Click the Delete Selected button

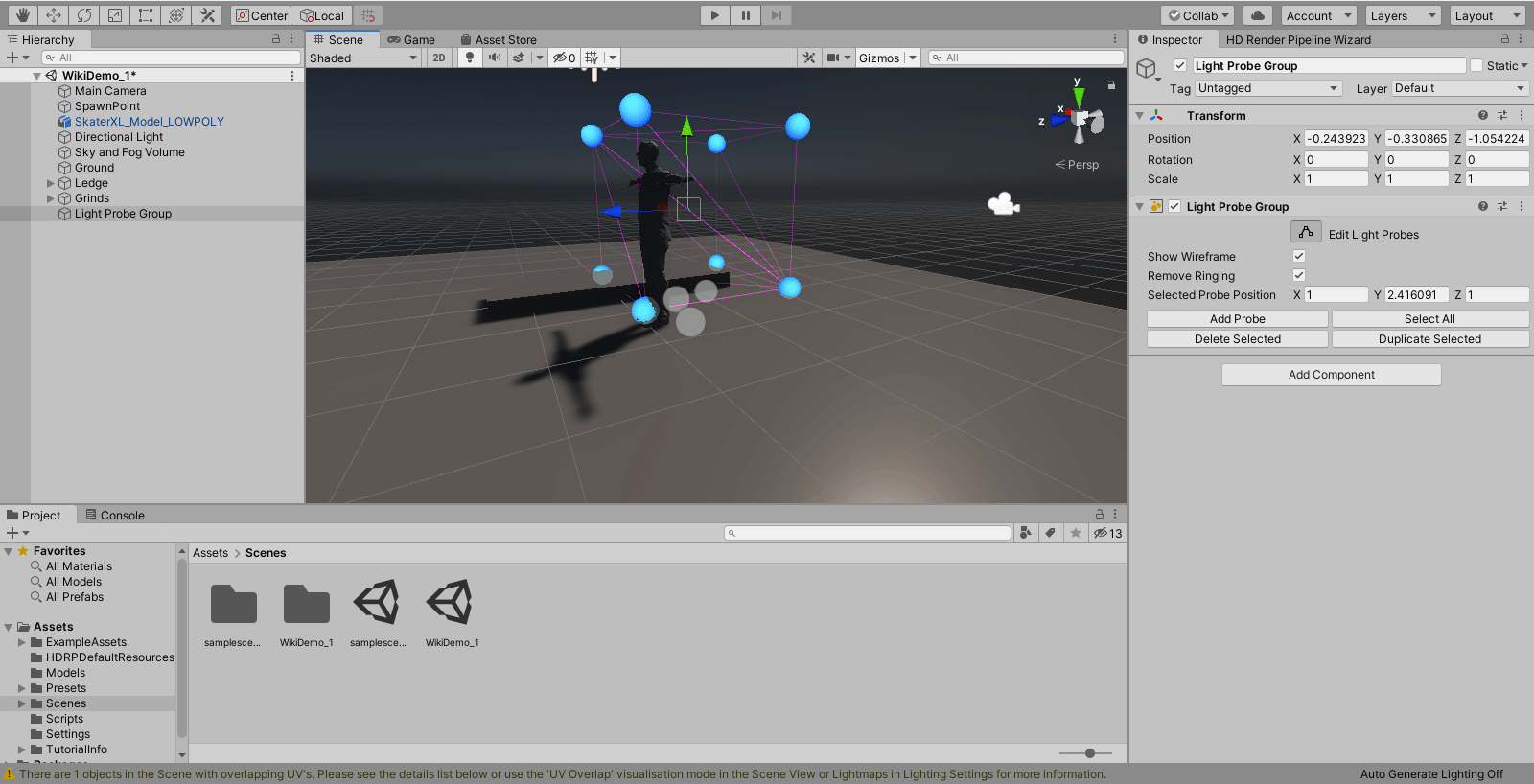point(1238,338)
